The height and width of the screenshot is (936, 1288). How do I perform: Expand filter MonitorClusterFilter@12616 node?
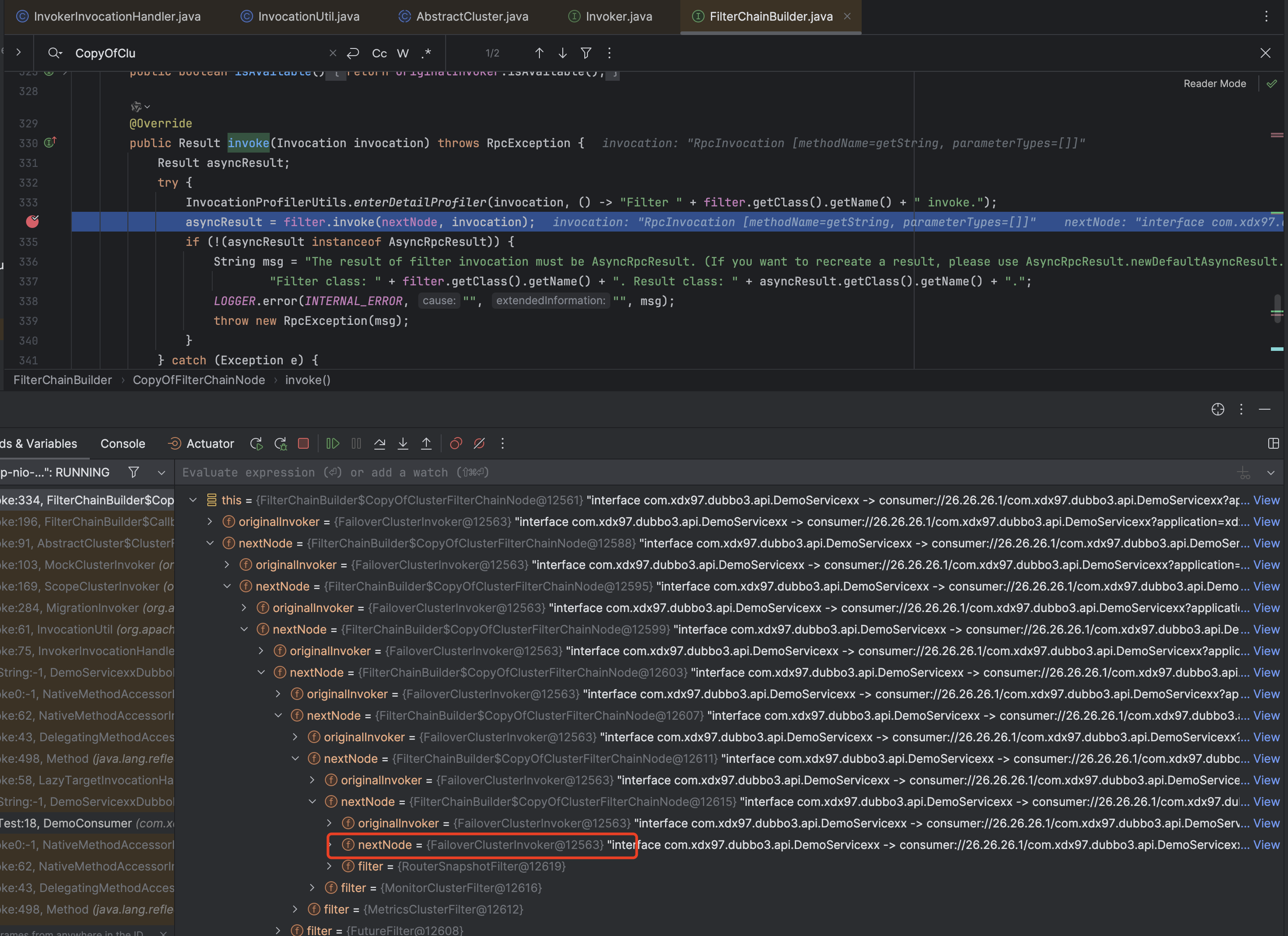pyautogui.click(x=312, y=888)
